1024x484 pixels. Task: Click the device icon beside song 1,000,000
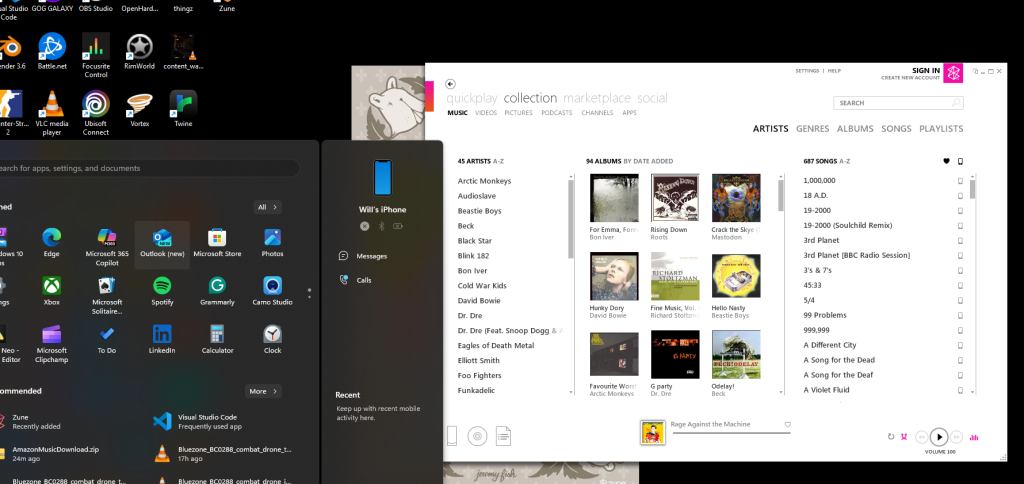click(961, 181)
